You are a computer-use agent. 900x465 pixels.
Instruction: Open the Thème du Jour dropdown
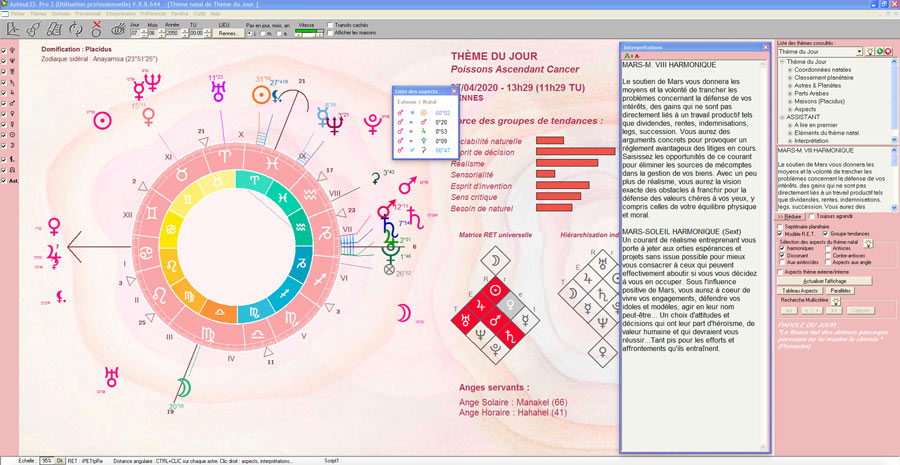(x=859, y=52)
